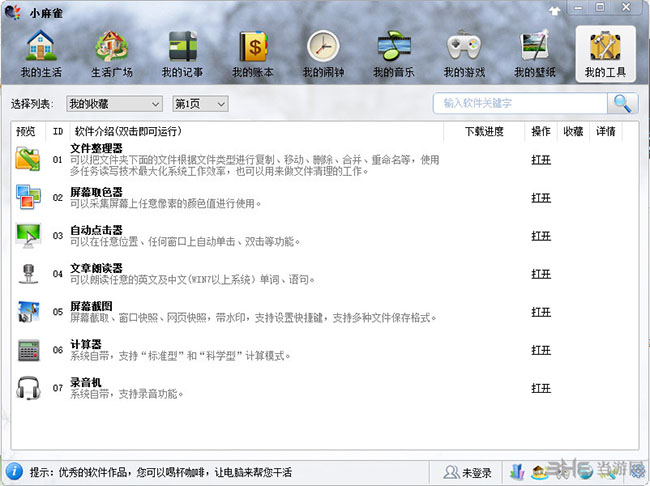Open the 我的记事 notebook icon
Image resolution: width=650 pixels, height=486 pixels.
(x=182, y=46)
